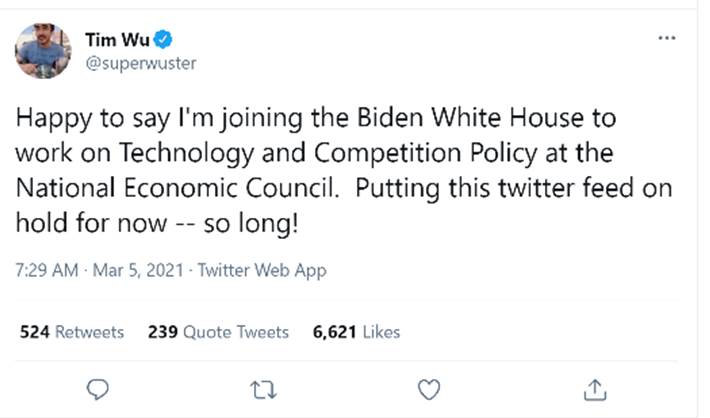Open Tim Wu's profile avatar
Viewport: 710px width, 418px height.
tap(44, 51)
